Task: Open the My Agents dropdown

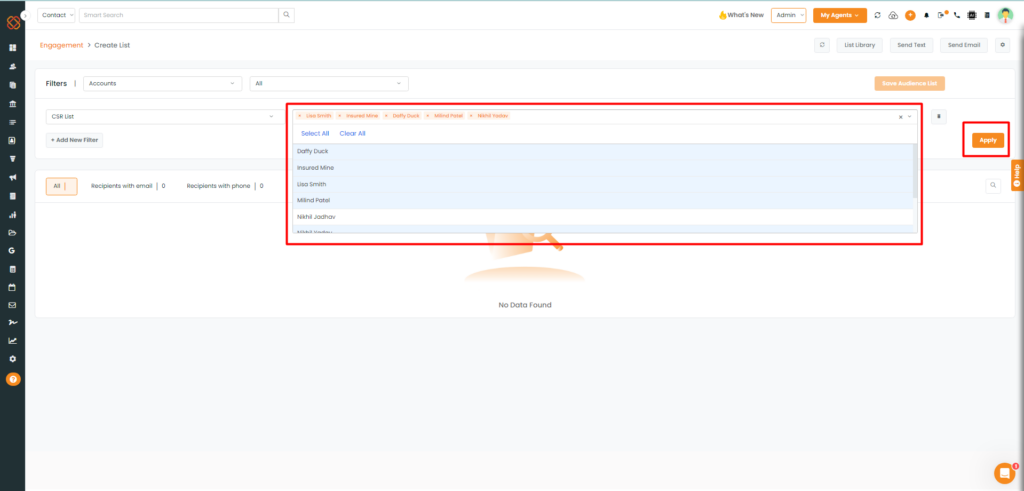Action: pyautogui.click(x=840, y=15)
